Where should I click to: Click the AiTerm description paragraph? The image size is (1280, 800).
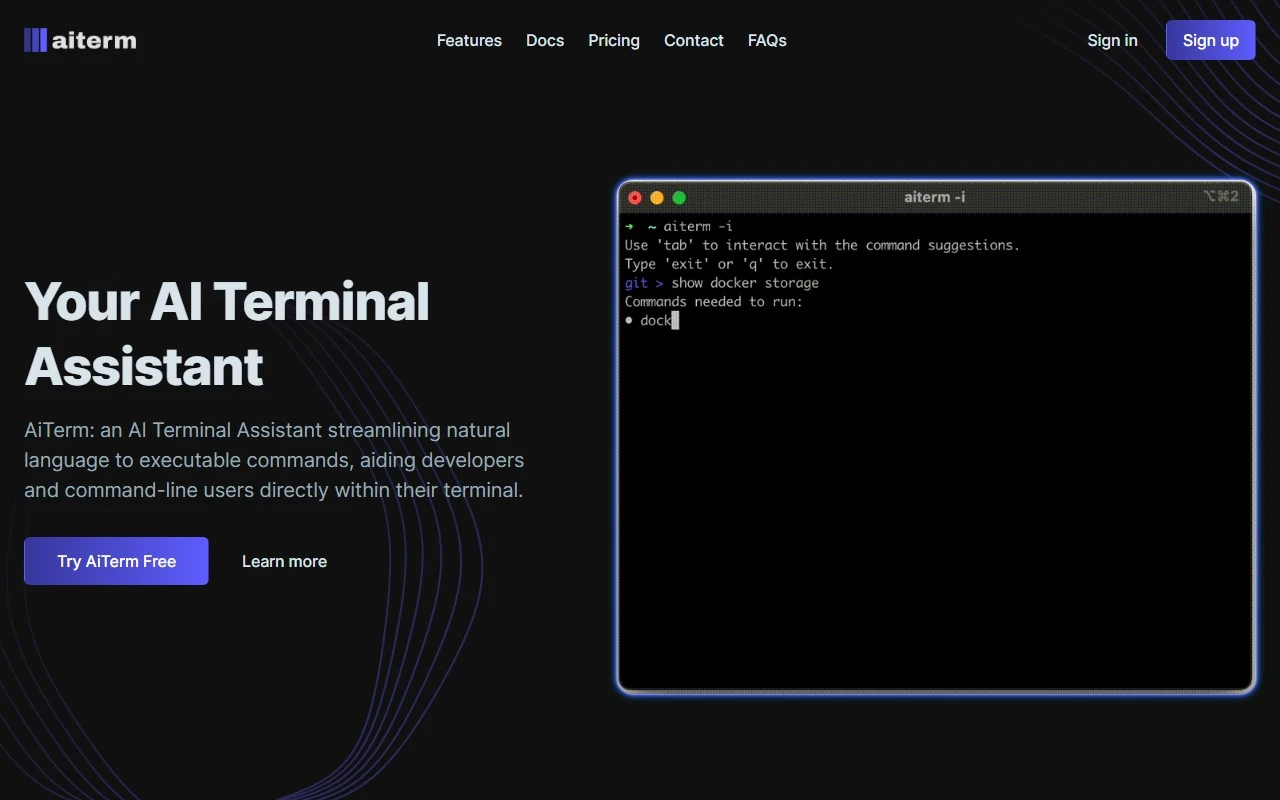pyautogui.click(x=274, y=460)
